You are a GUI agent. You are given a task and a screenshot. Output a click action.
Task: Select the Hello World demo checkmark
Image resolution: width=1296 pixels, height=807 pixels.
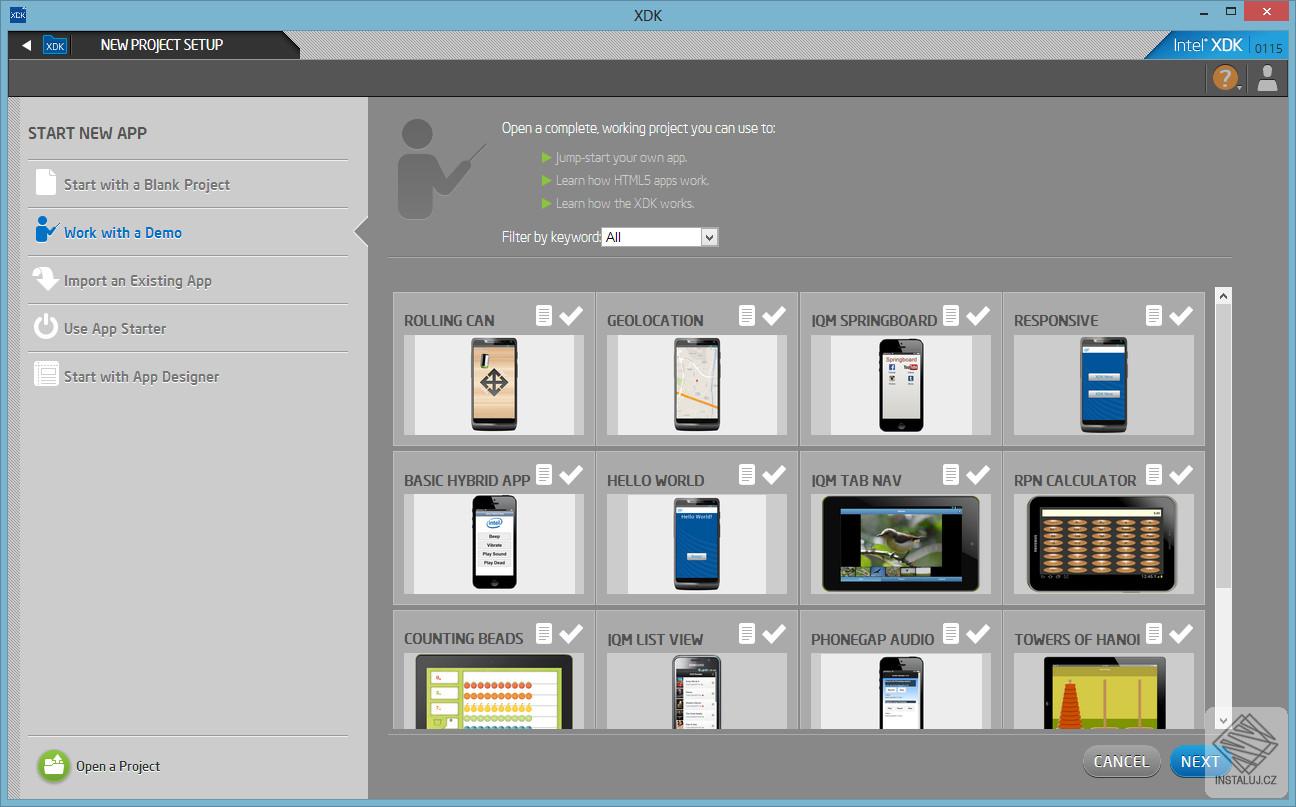[x=774, y=474]
